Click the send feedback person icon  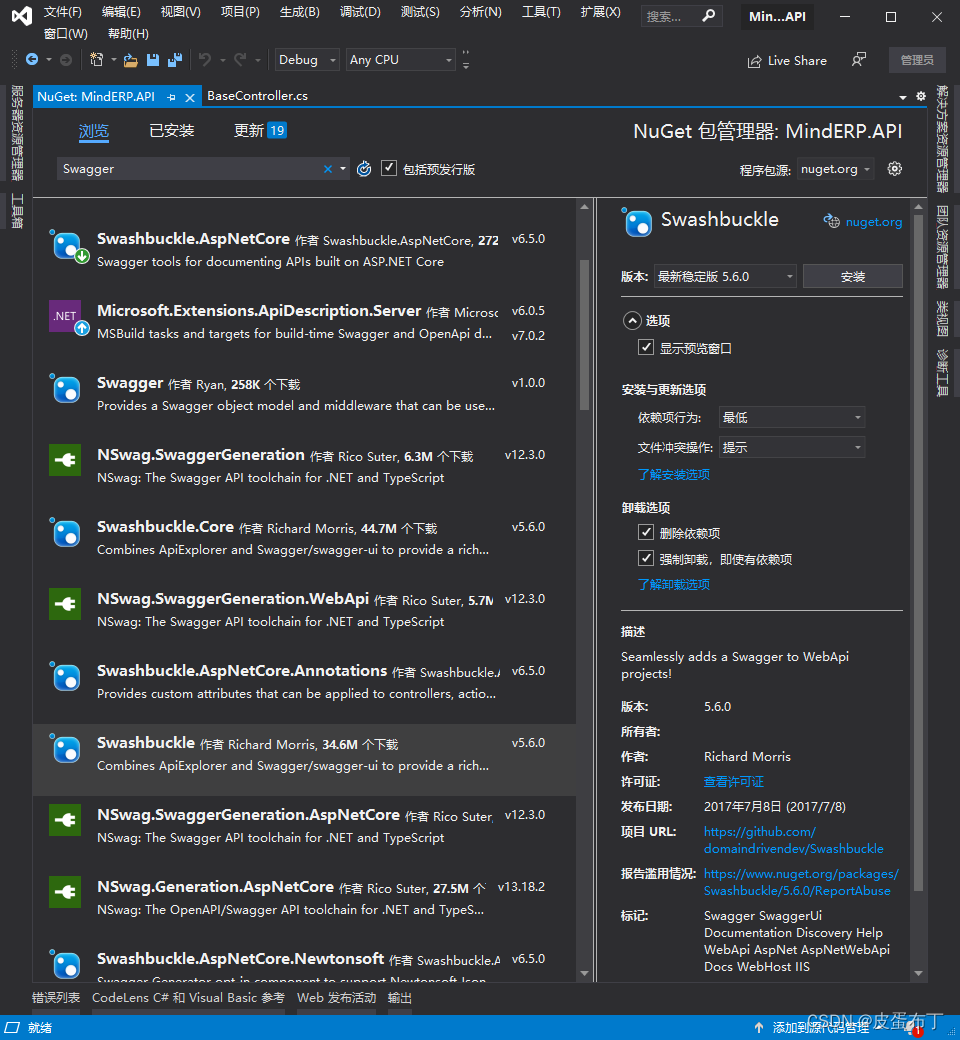[x=858, y=60]
